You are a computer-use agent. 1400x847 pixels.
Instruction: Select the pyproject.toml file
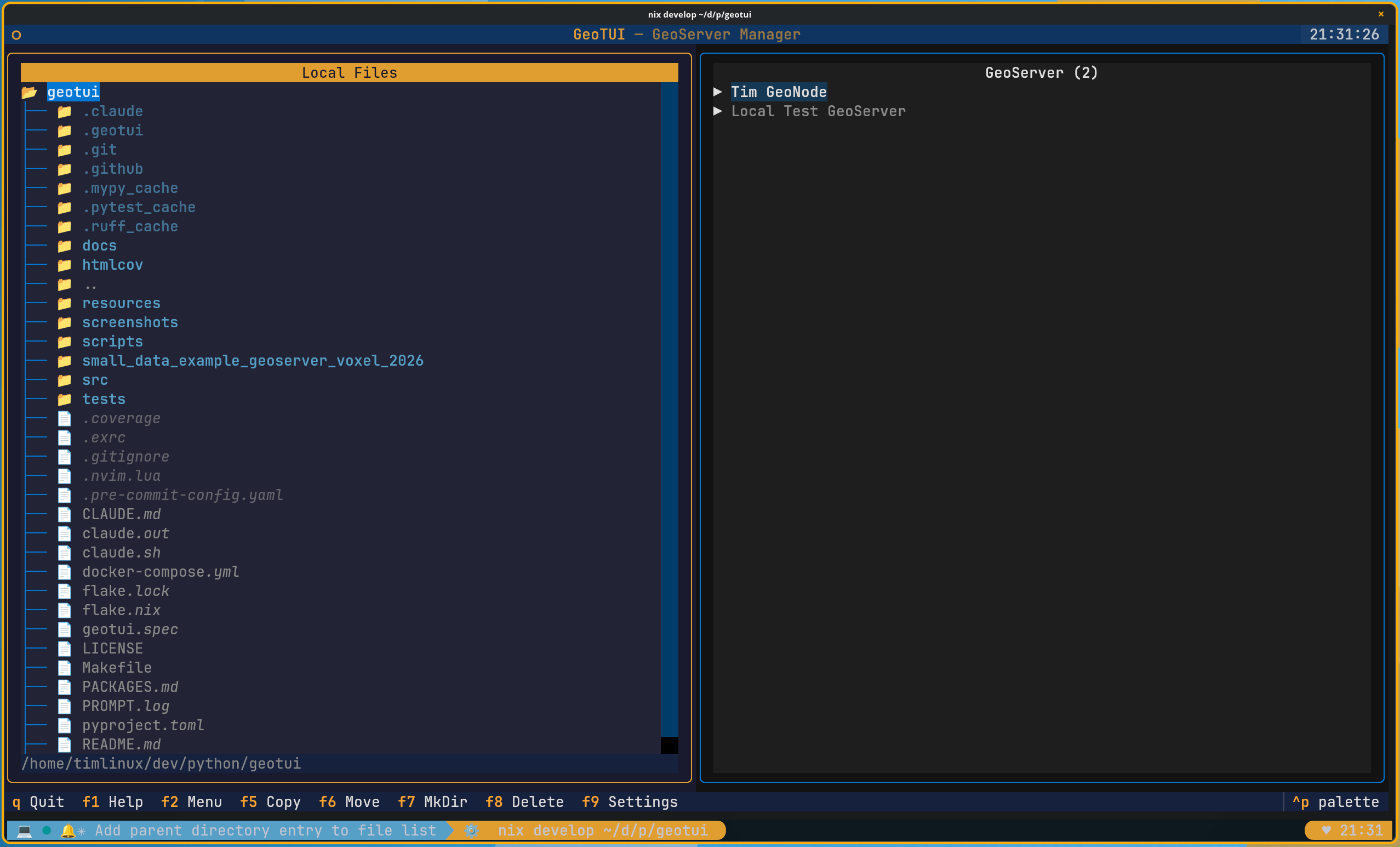(143, 726)
